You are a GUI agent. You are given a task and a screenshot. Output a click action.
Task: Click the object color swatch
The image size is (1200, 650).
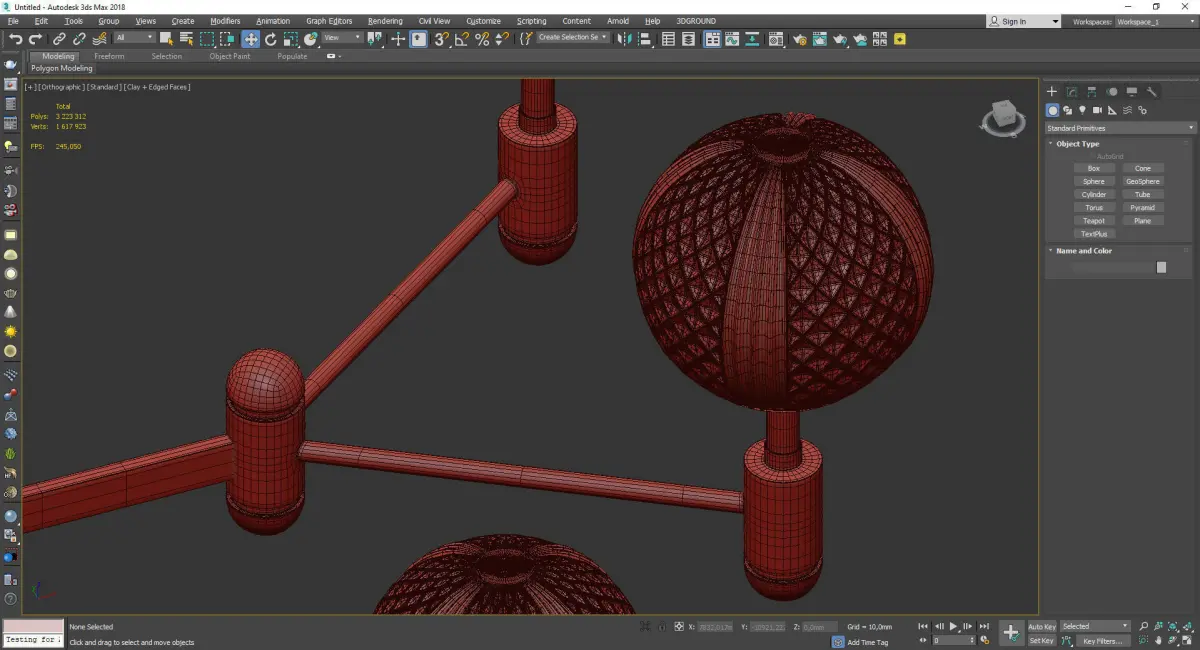pyautogui.click(x=1161, y=267)
